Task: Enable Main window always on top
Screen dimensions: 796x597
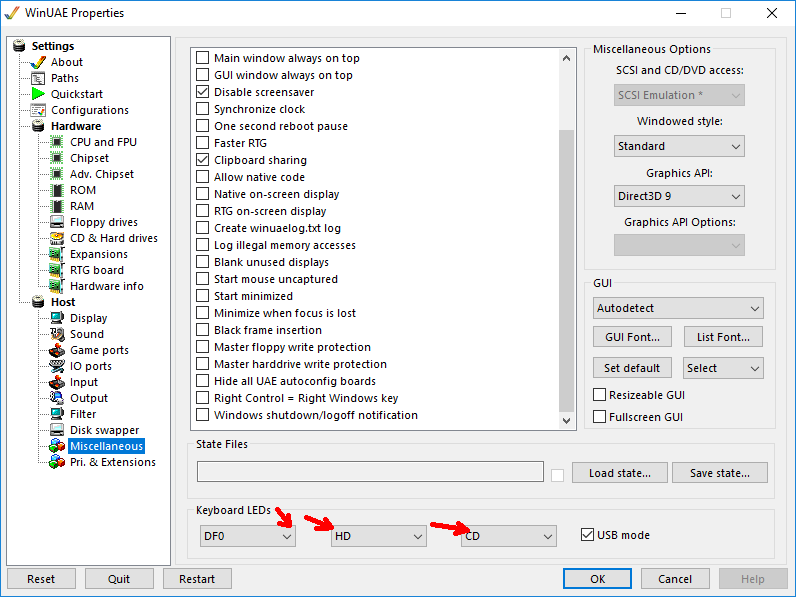Action: click(203, 58)
